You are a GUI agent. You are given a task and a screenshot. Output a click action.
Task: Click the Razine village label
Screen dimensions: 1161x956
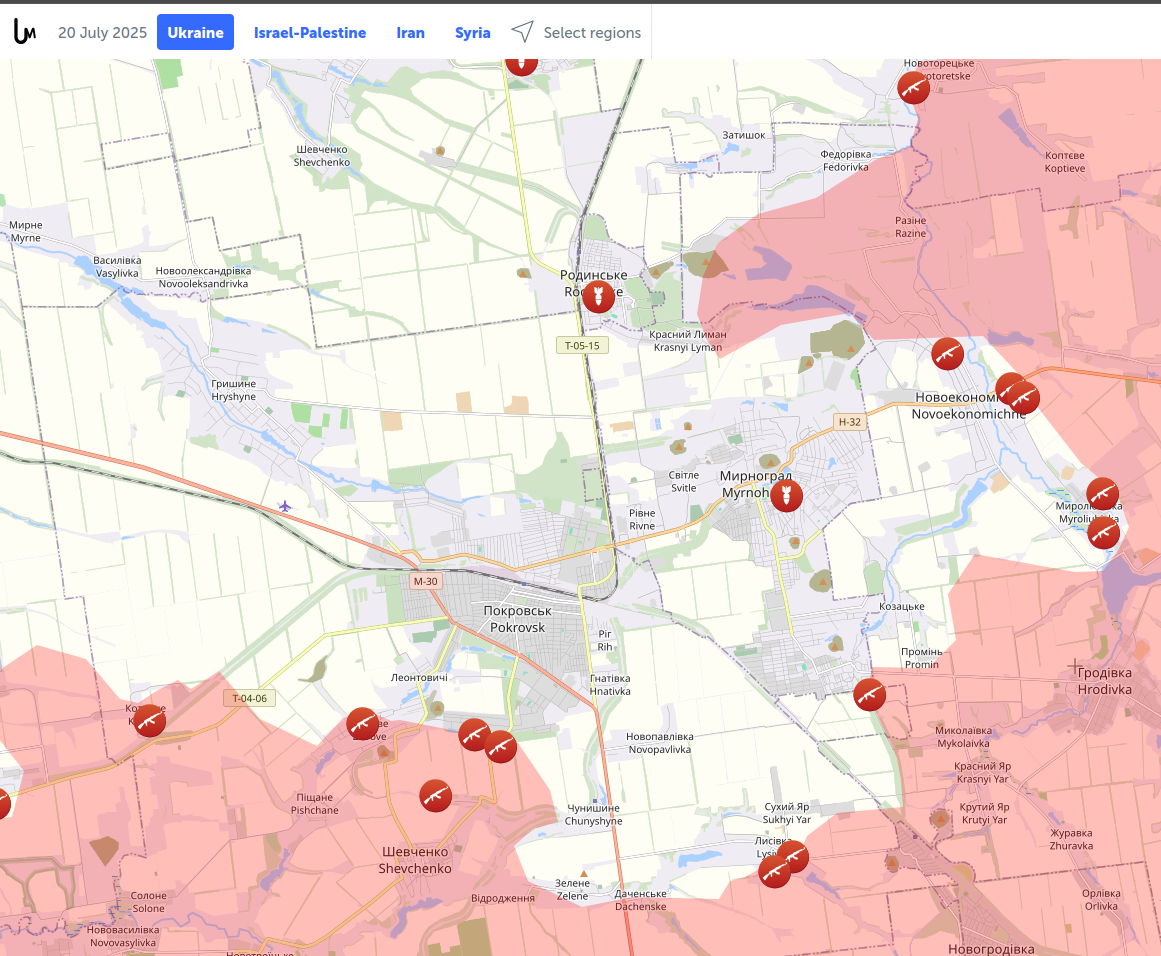click(x=911, y=227)
